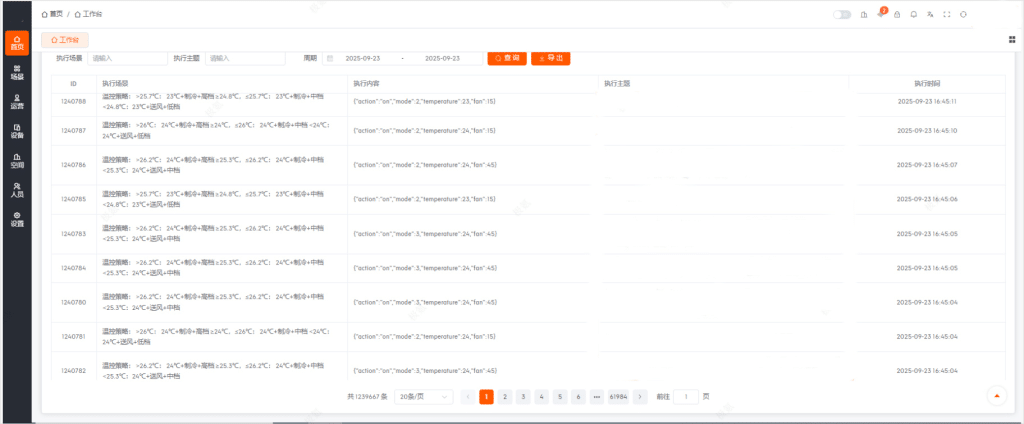
Task: Open the 人员 sidebar section
Action: click(17, 190)
